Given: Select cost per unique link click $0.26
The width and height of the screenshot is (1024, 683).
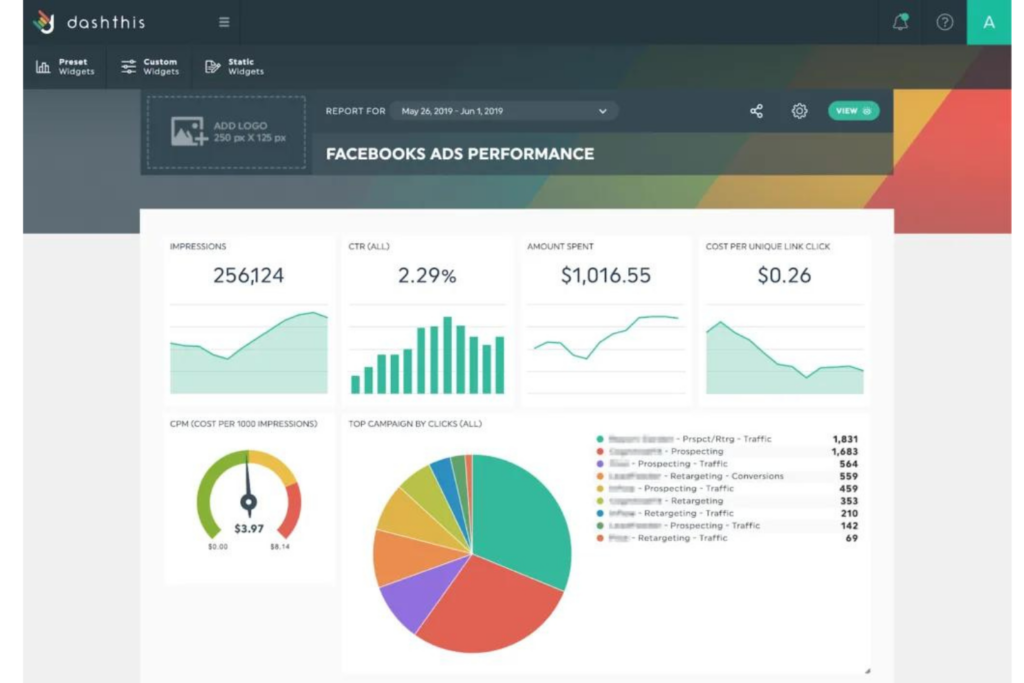Looking at the screenshot, I should (x=784, y=276).
